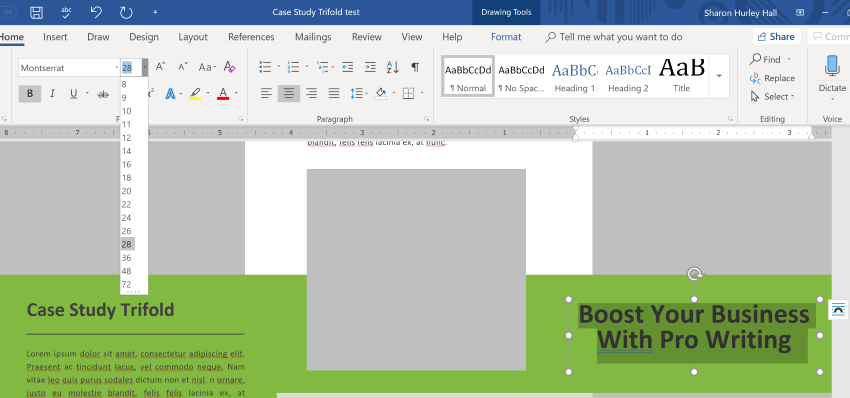Expand the font name dropdown arrow
Viewport: 850px width, 398px height.
tap(117, 68)
